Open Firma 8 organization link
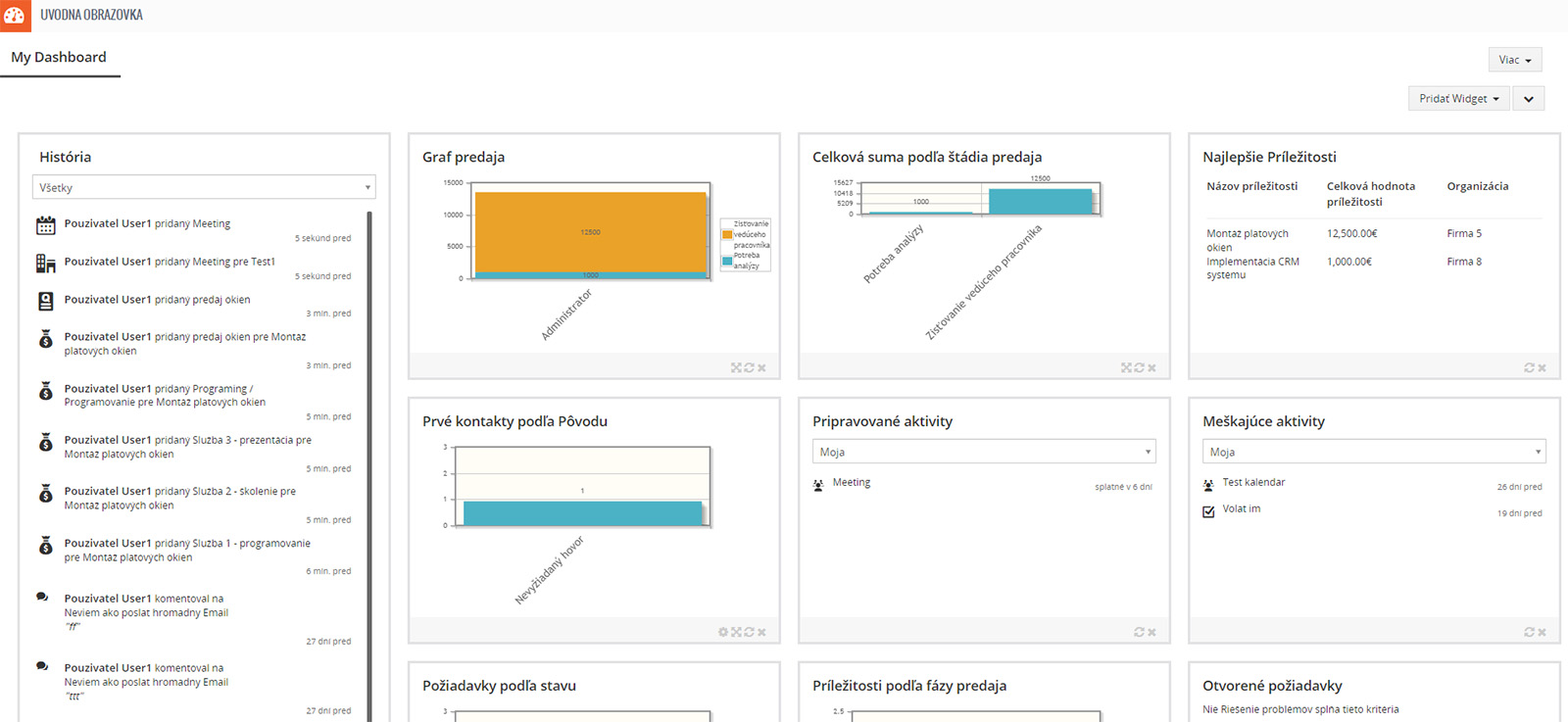Viewport: 1568px width, 722px height. 1464,262
